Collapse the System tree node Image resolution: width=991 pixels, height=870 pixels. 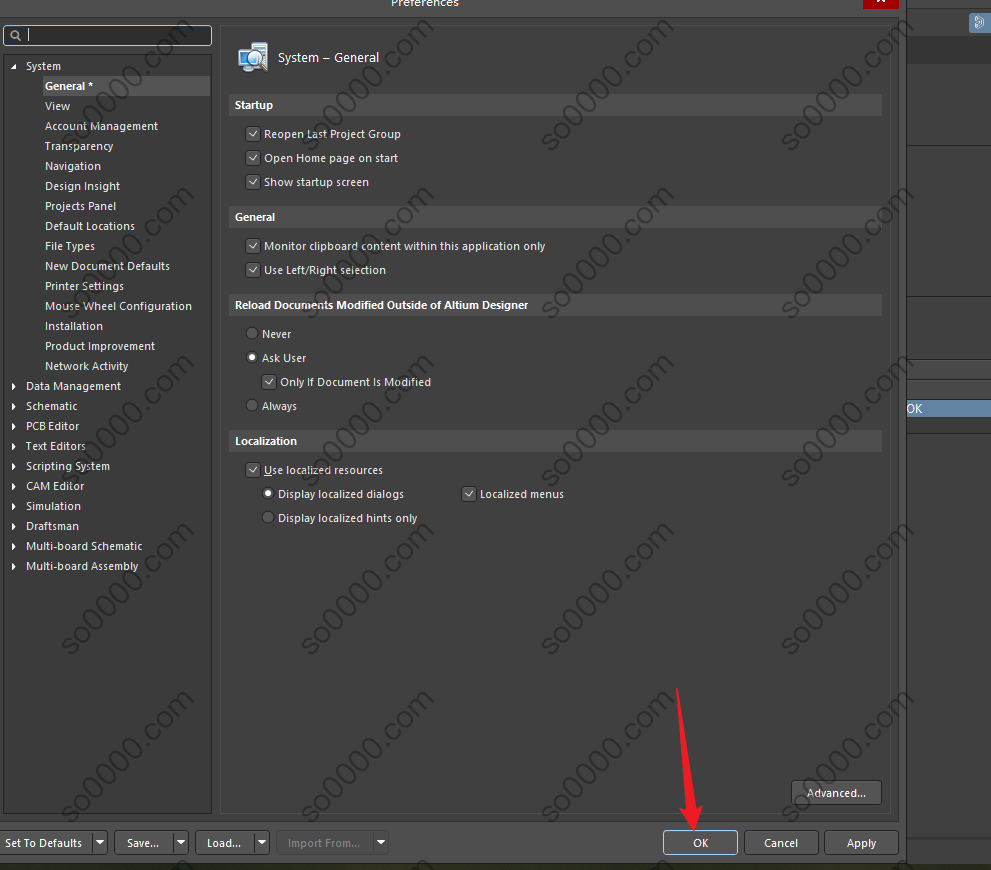[13, 66]
